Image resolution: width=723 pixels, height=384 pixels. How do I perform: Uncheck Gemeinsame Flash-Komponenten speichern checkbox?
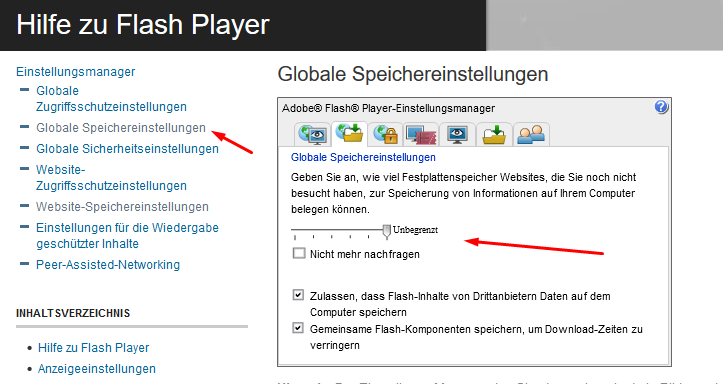tap(298, 328)
